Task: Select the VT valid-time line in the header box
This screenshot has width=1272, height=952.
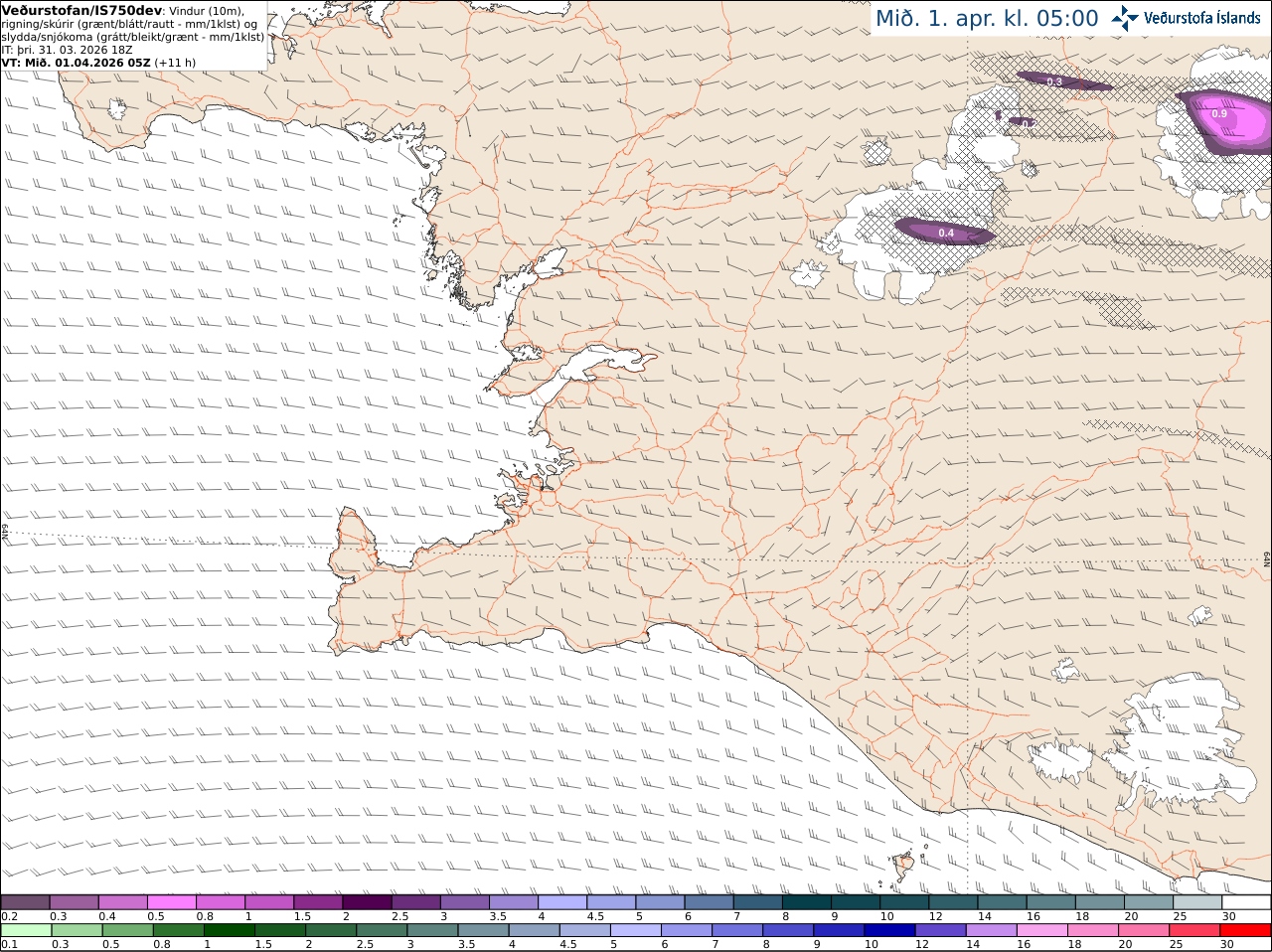Action: tap(98, 62)
